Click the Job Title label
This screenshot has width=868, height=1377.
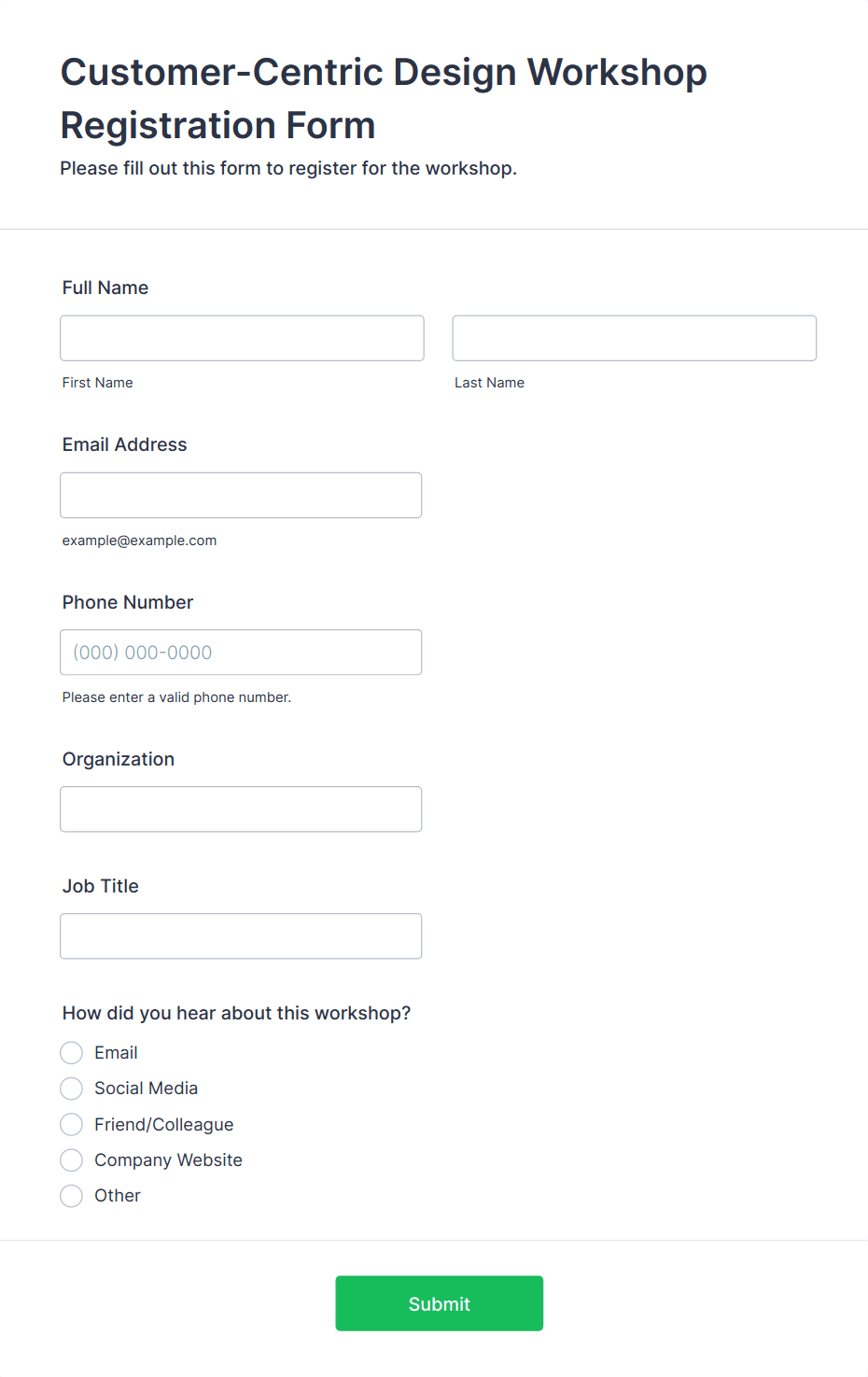pos(101,886)
